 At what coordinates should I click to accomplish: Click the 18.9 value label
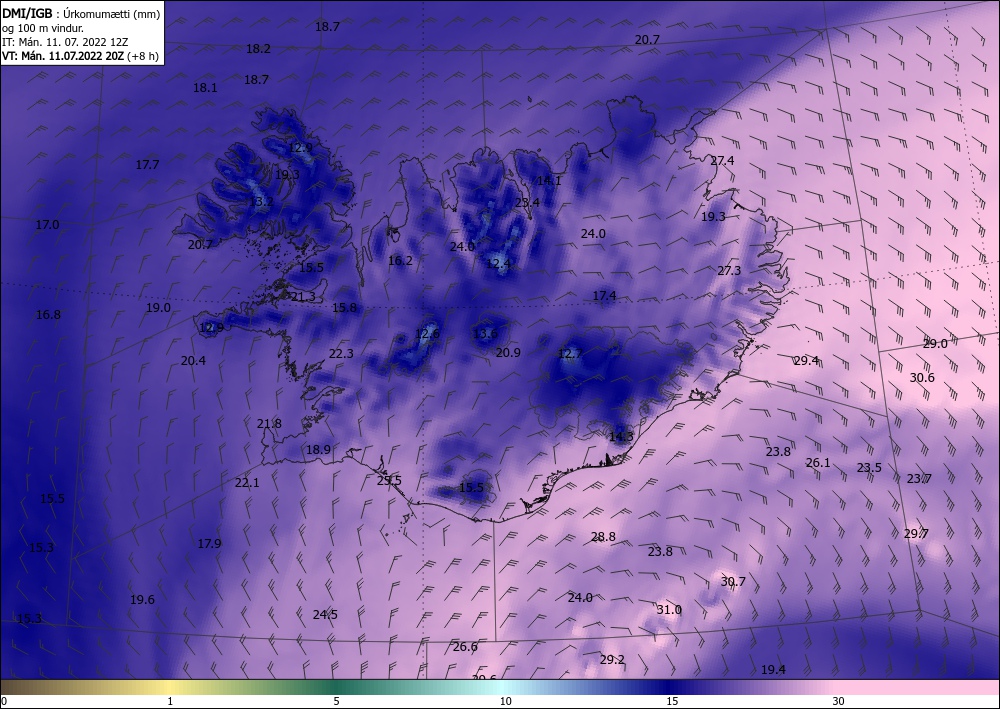click(x=318, y=450)
